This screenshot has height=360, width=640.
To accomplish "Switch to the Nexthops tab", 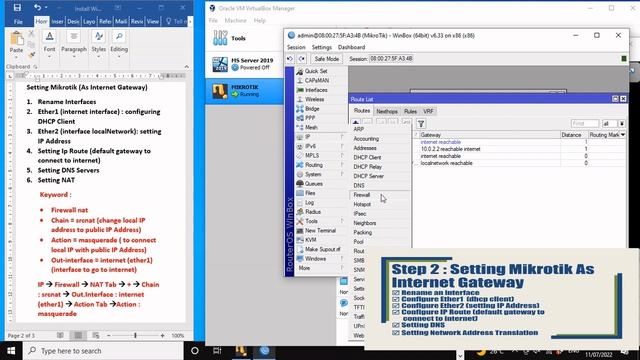I will point(387,111).
